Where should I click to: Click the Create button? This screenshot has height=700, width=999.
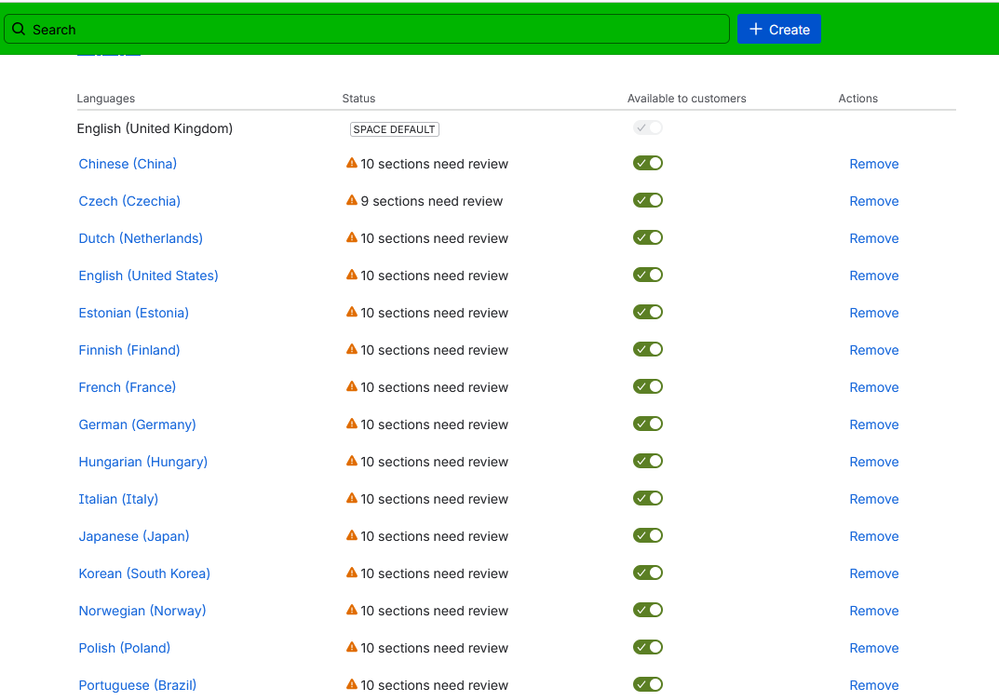coord(779,29)
